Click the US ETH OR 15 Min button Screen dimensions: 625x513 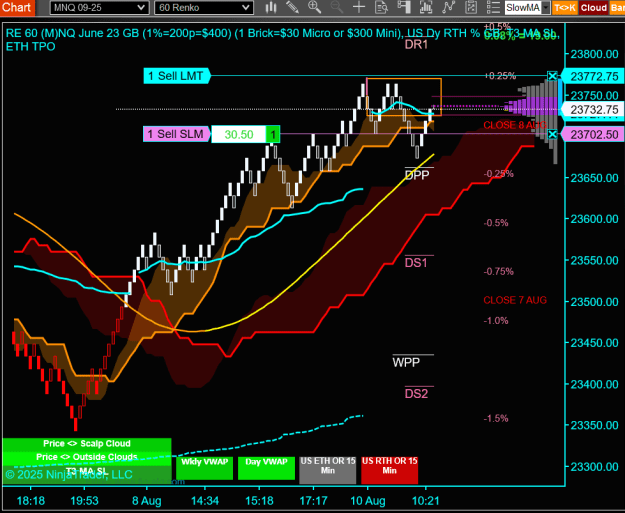pyautogui.click(x=328, y=470)
